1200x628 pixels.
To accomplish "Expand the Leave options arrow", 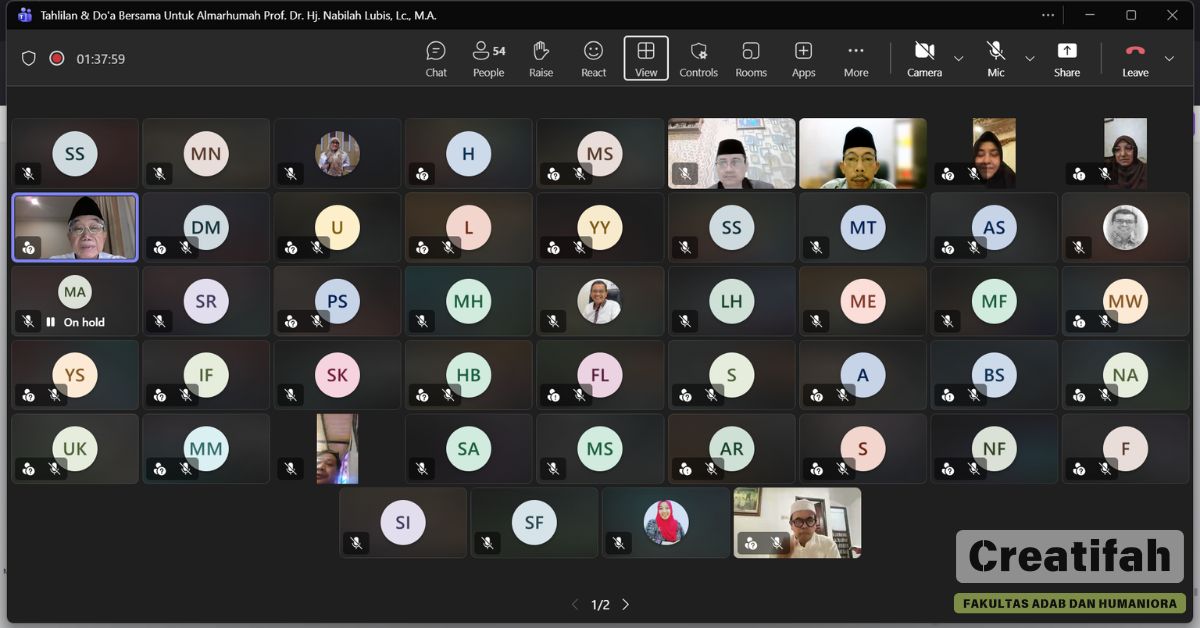I will pyautogui.click(x=1169, y=59).
